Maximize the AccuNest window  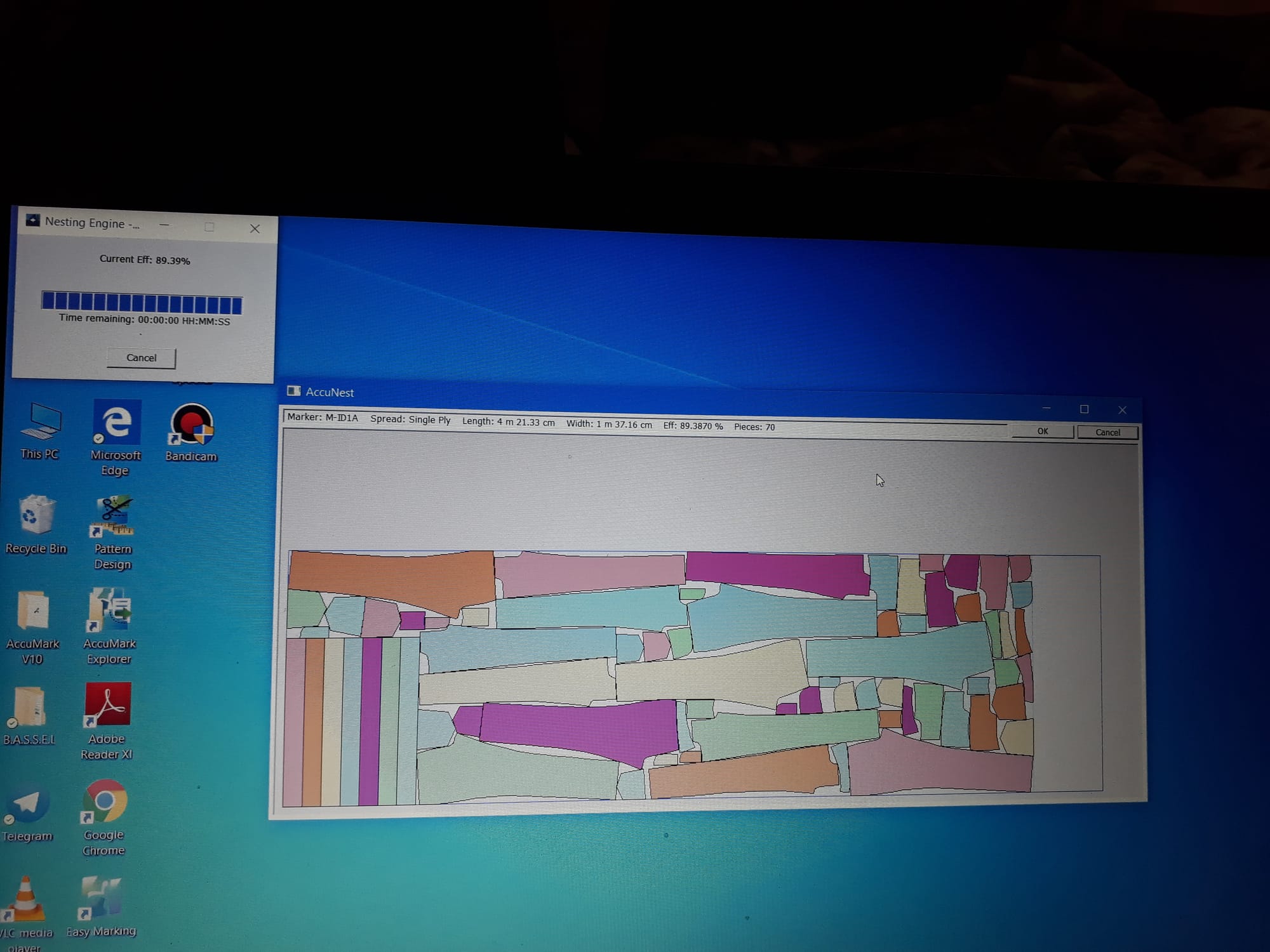tap(1085, 410)
